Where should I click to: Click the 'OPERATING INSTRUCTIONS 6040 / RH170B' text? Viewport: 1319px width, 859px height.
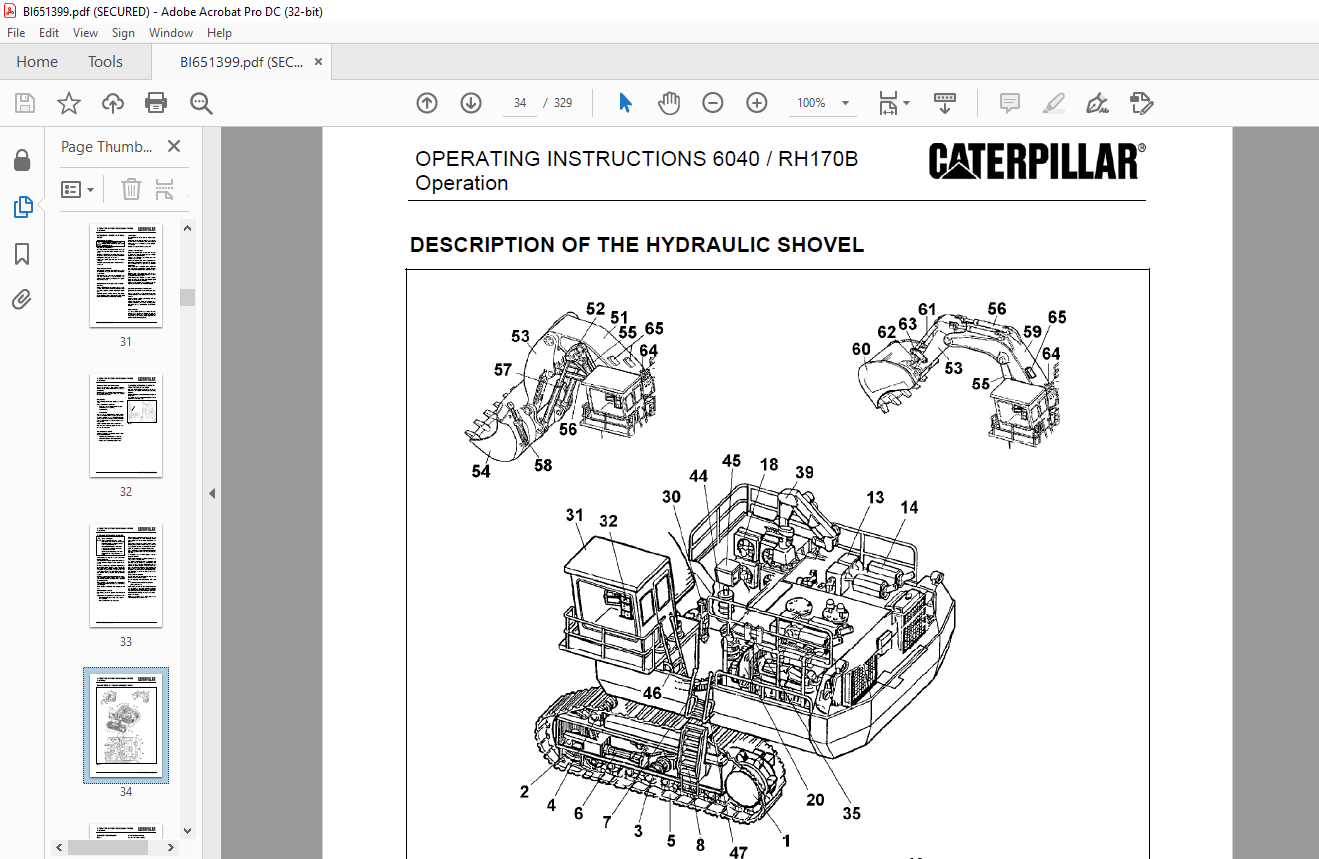pos(637,158)
